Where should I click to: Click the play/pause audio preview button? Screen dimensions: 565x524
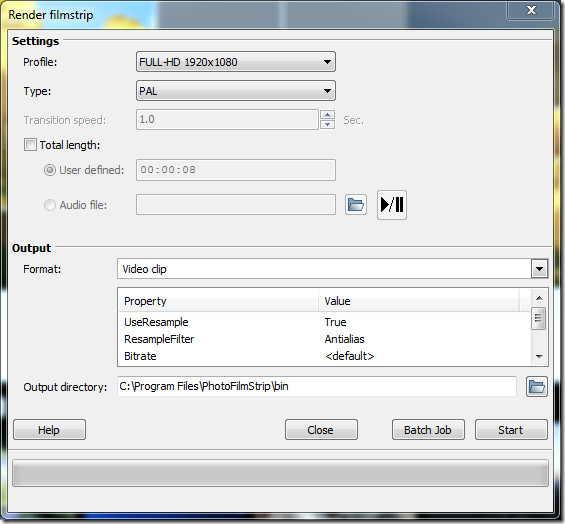point(392,205)
